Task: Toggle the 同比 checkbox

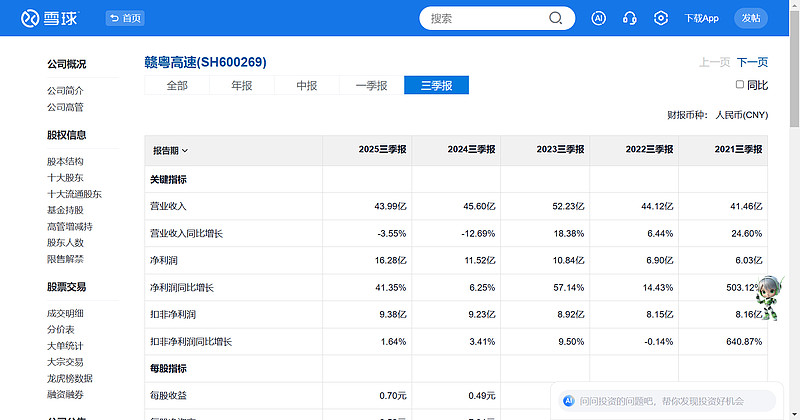Action: pyautogui.click(x=740, y=85)
